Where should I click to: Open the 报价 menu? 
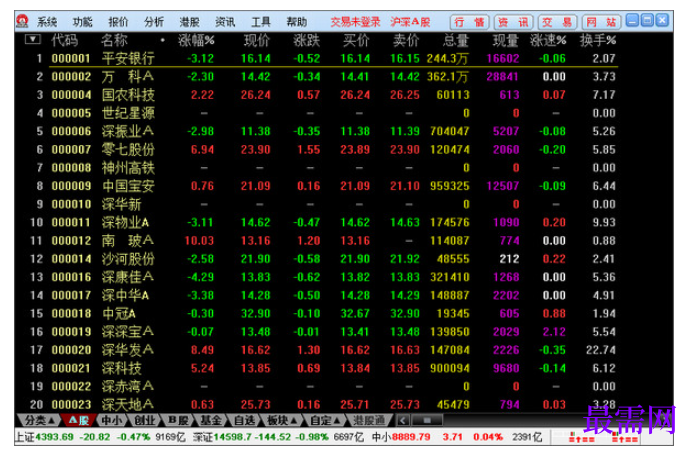click(x=118, y=22)
